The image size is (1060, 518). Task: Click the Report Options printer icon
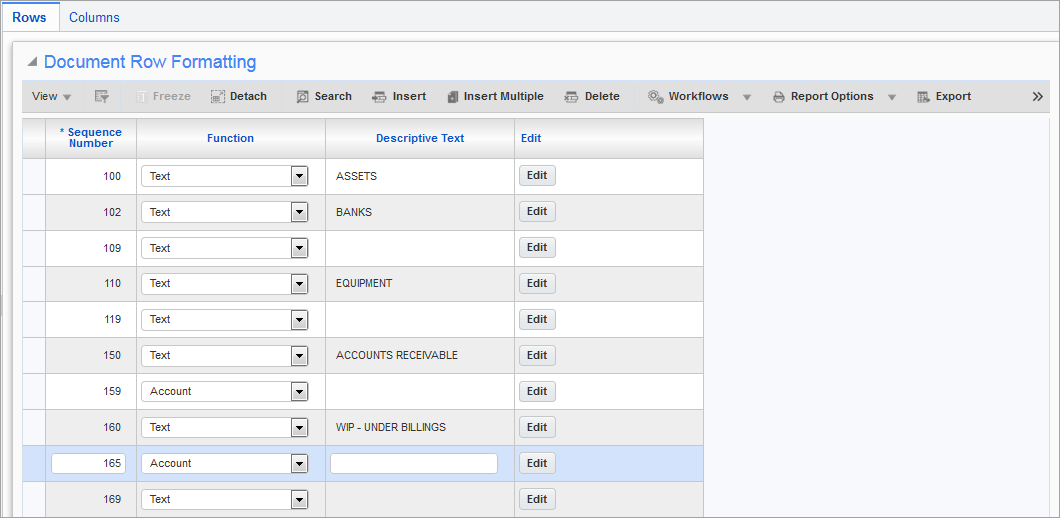[x=779, y=97]
